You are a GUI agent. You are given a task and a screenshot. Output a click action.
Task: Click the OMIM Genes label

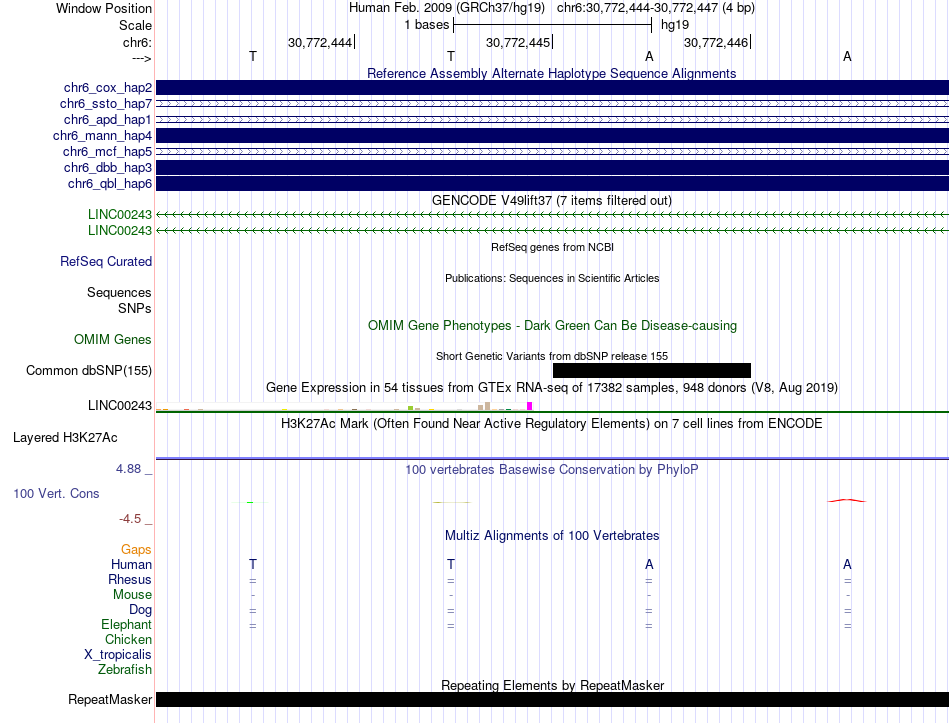point(113,339)
